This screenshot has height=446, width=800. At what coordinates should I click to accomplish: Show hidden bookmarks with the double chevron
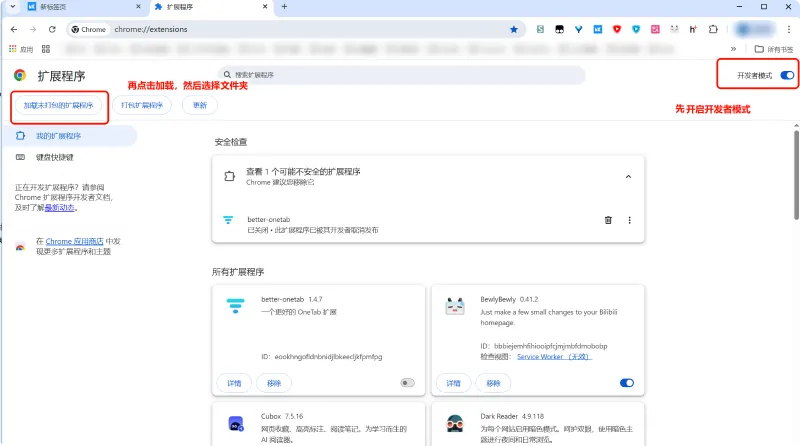(733, 49)
